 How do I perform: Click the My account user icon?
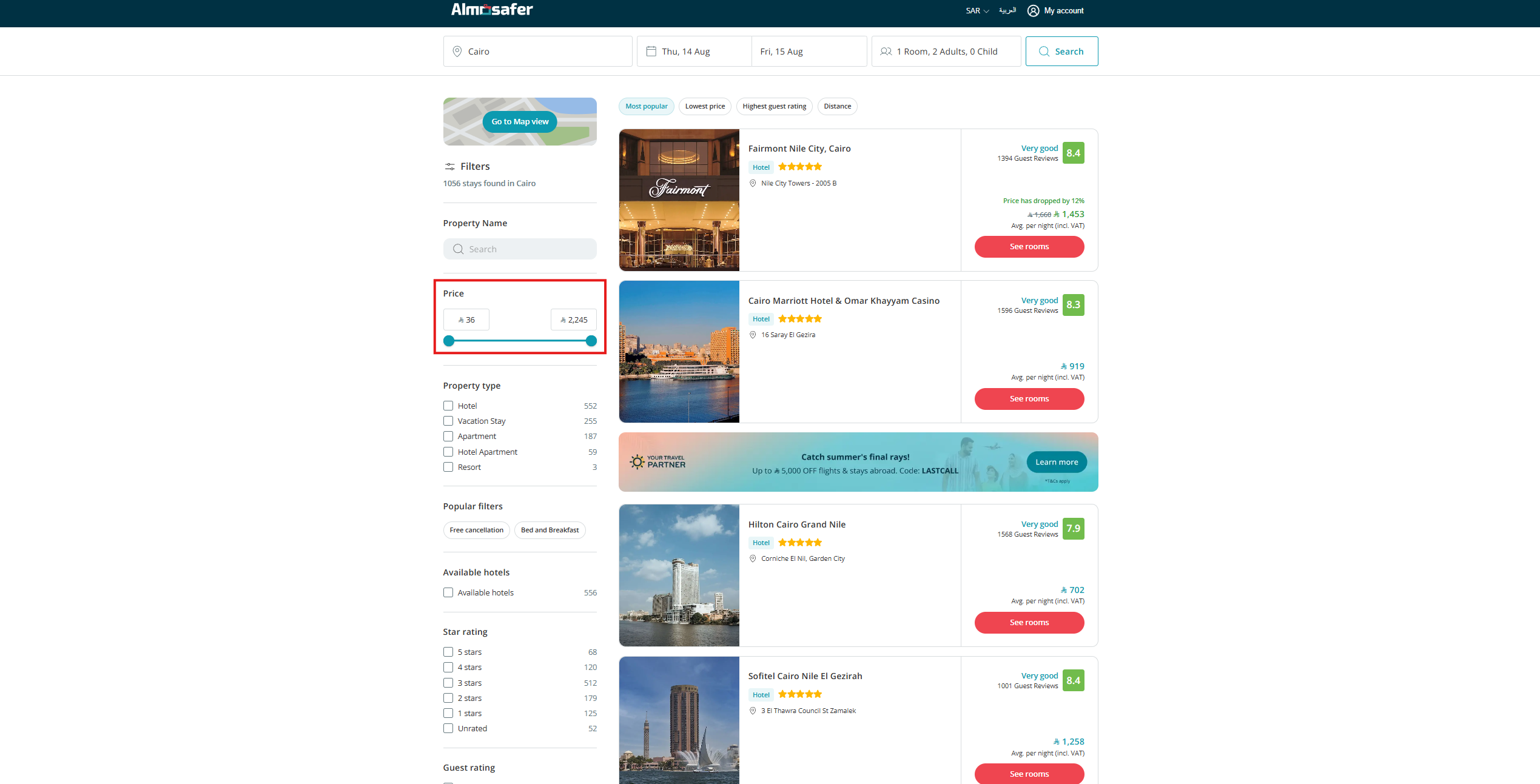[1033, 11]
